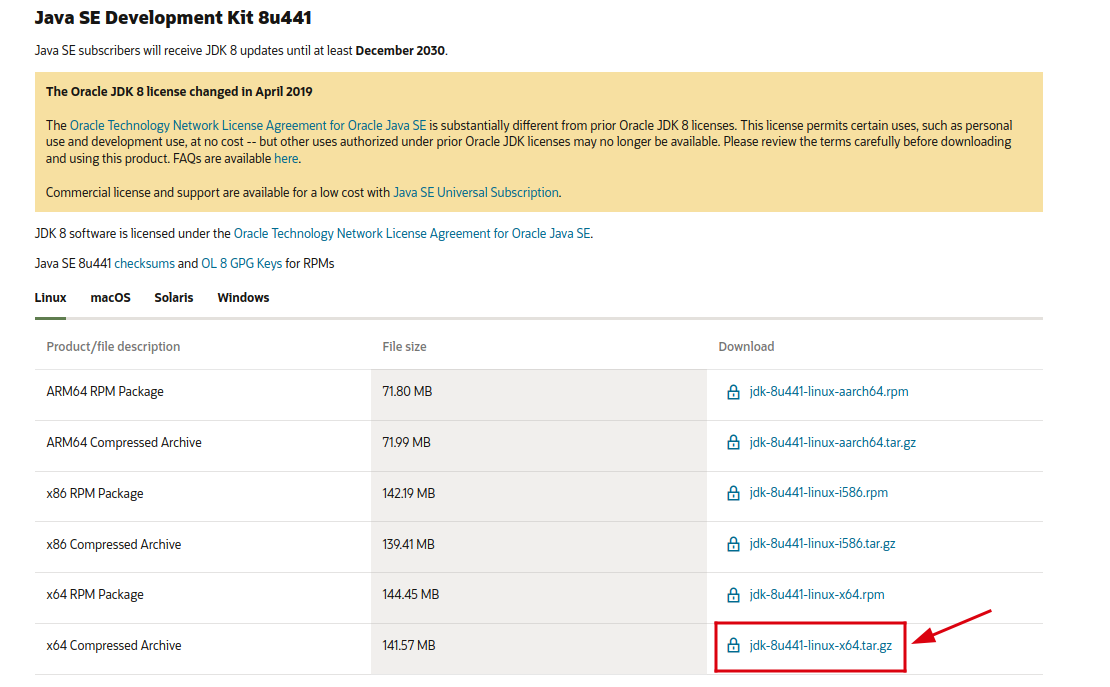This screenshot has height=687, width=1110.
Task: Click 'The Oracle JDK 8 license changed' heading
Action: [179, 91]
